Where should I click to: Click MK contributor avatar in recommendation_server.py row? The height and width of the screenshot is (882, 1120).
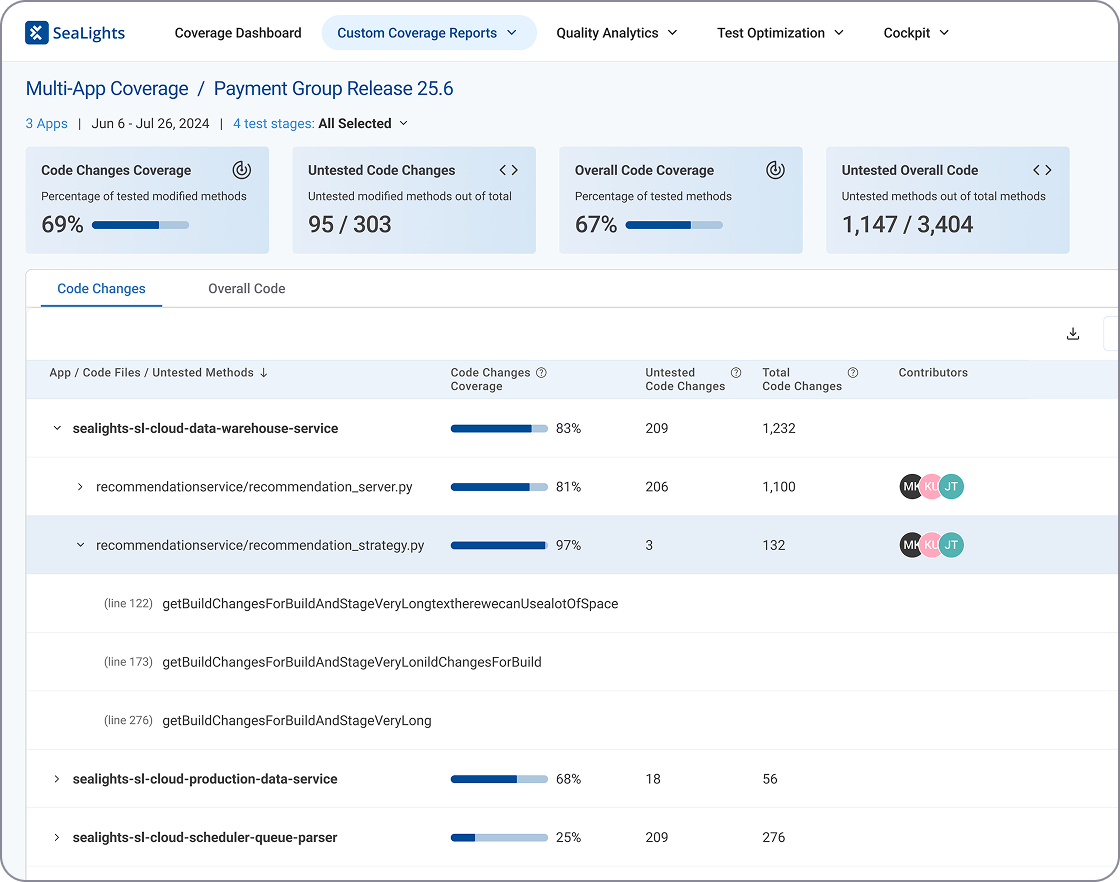[x=910, y=487]
